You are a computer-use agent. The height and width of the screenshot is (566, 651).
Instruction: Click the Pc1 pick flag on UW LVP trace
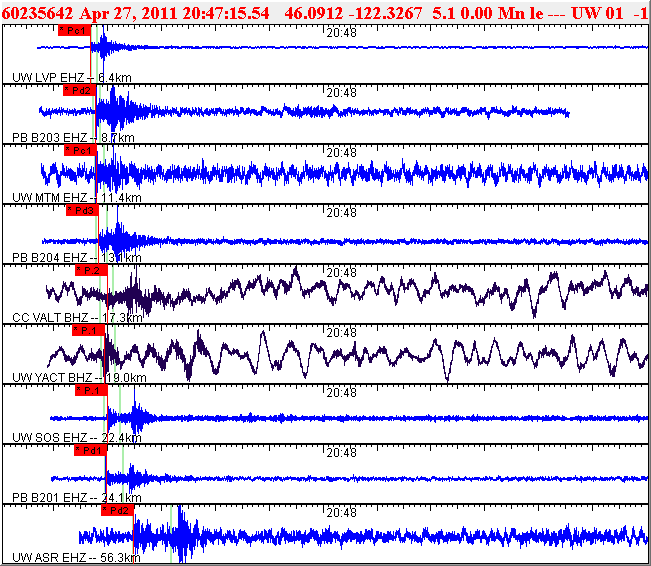click(x=74, y=30)
